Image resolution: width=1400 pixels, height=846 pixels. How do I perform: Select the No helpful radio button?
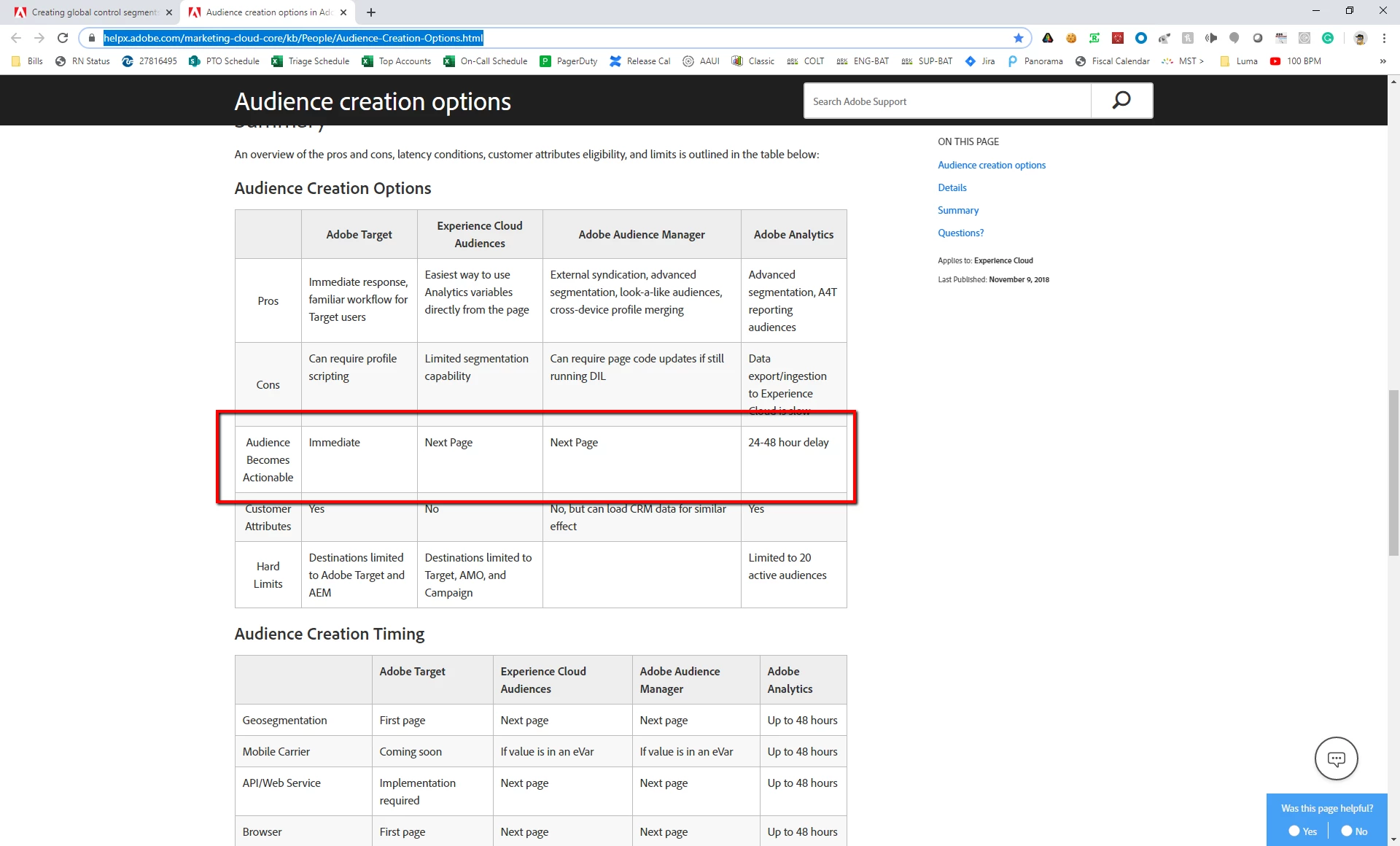point(1347,831)
